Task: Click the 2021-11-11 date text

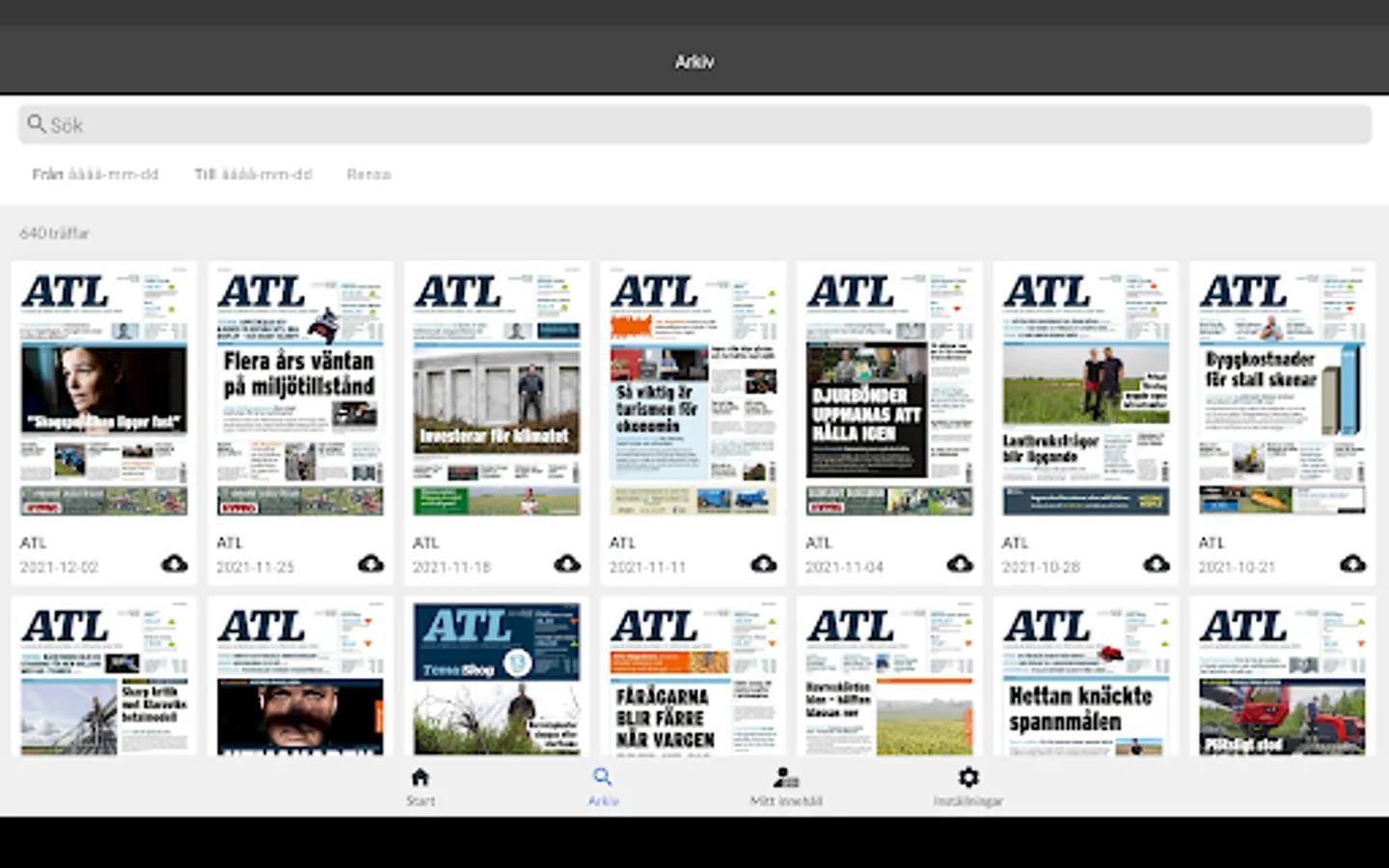Action: (648, 567)
